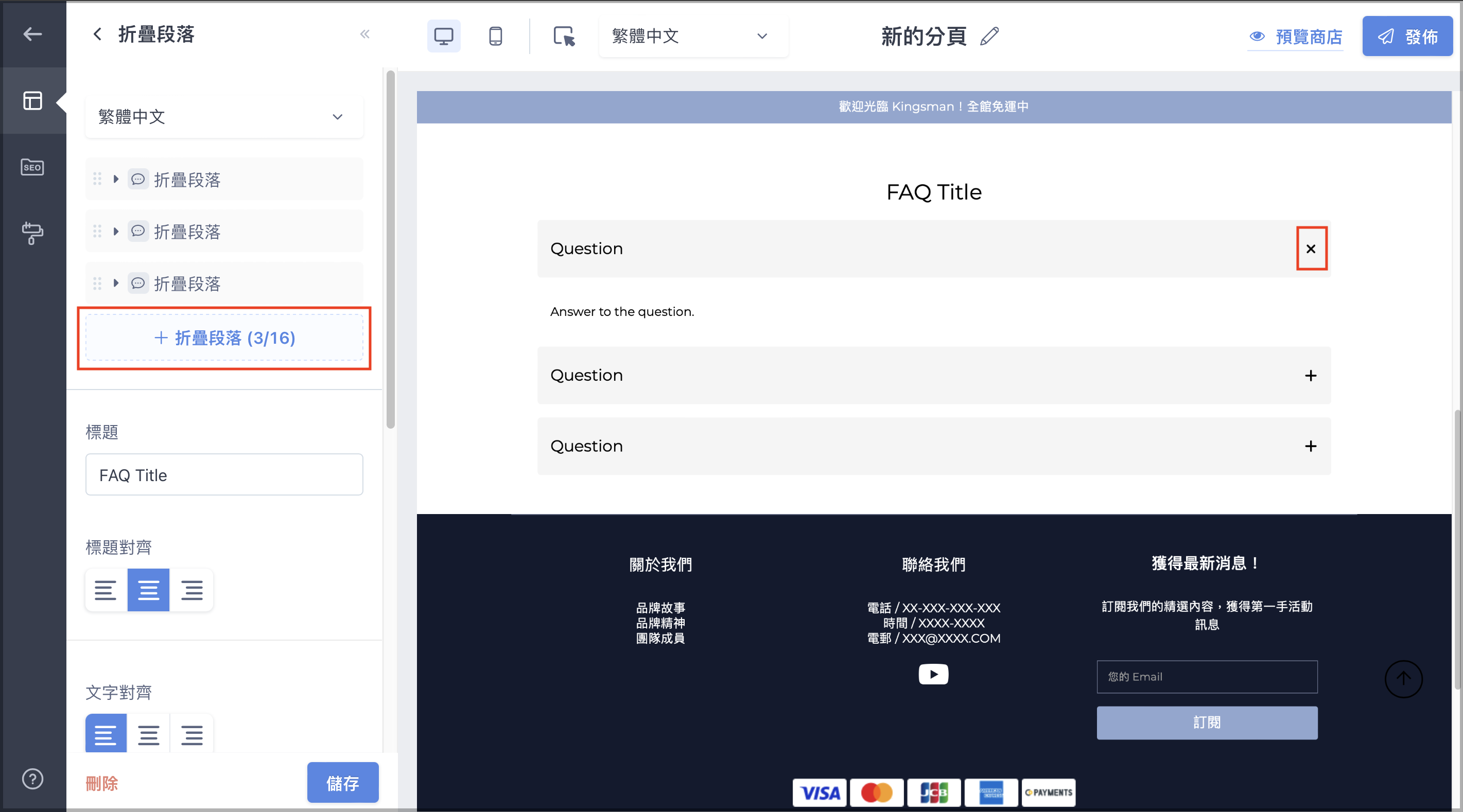Set text alignment to center
The height and width of the screenshot is (812, 1463).
(149, 735)
